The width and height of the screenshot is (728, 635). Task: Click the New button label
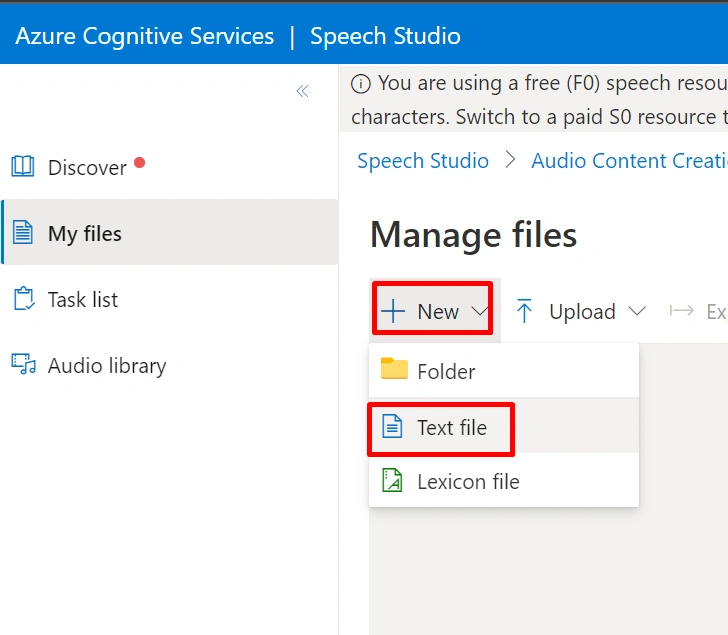coord(438,311)
